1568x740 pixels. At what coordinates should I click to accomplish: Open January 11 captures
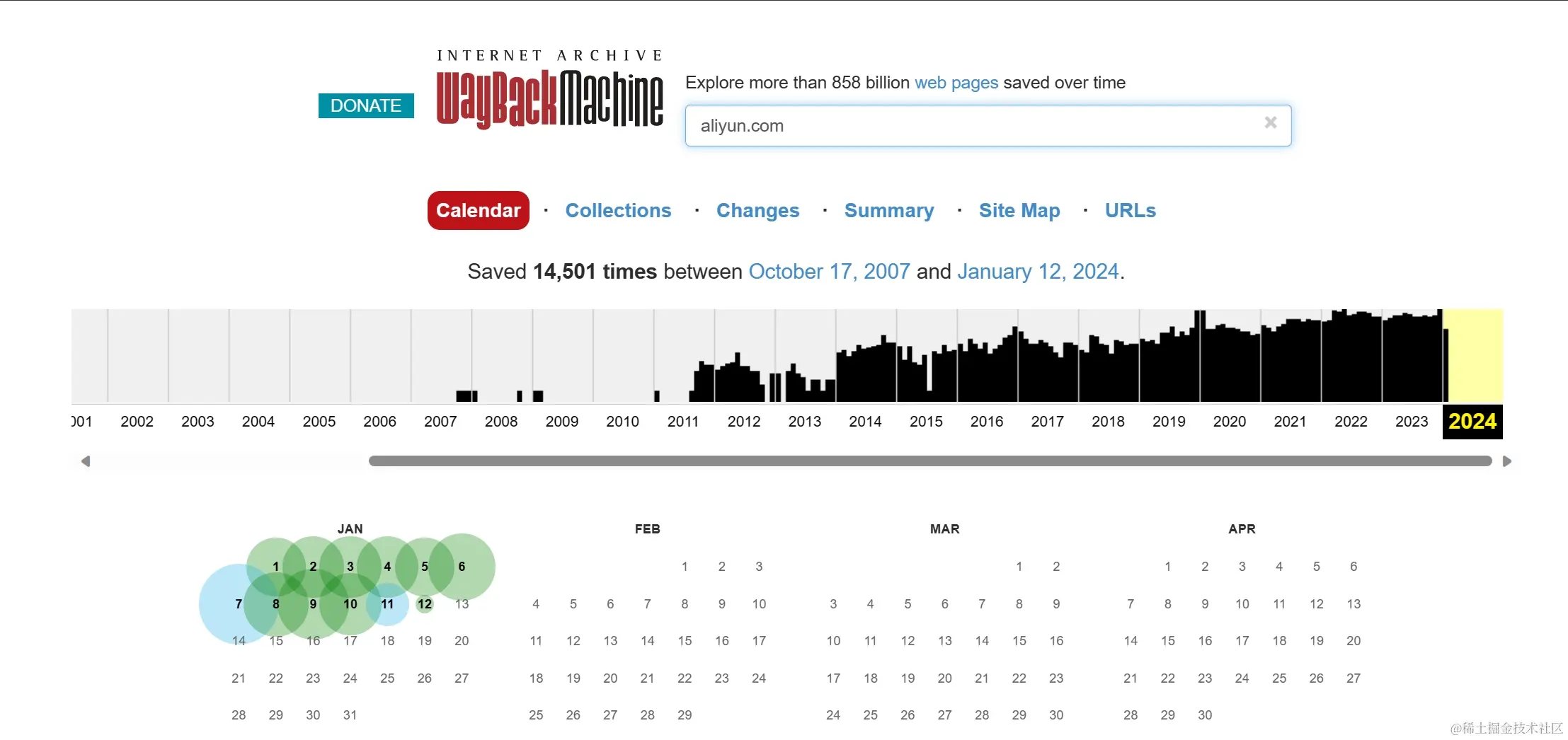(387, 604)
